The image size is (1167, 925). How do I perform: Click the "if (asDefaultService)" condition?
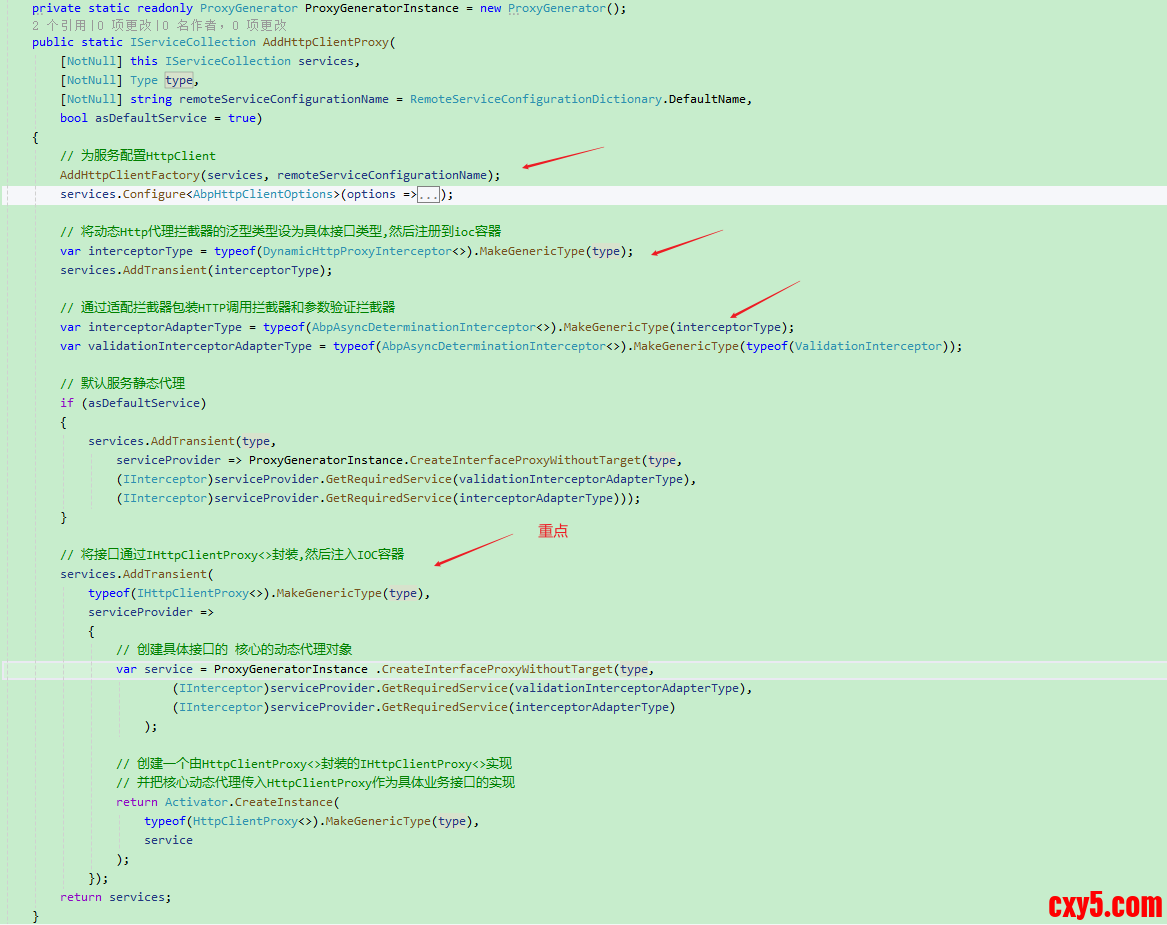(x=133, y=403)
